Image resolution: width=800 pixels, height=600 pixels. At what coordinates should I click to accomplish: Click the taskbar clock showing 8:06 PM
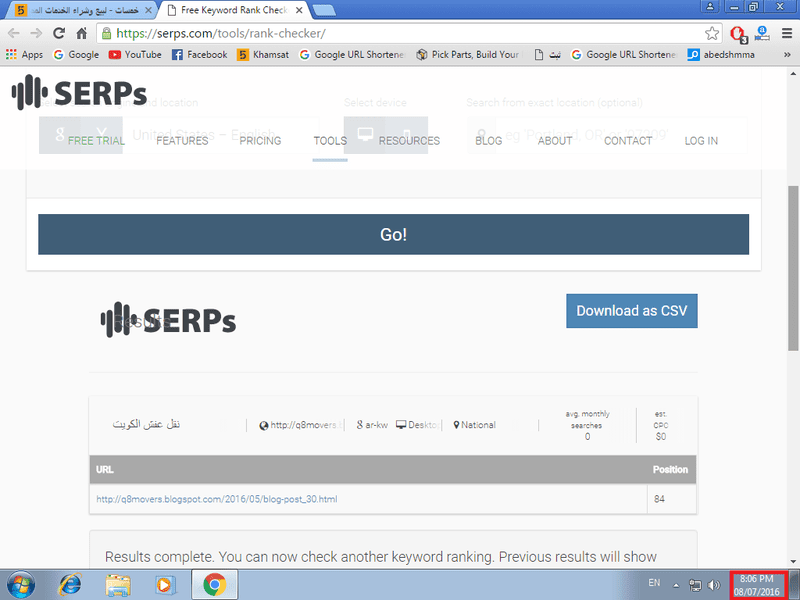(x=757, y=585)
